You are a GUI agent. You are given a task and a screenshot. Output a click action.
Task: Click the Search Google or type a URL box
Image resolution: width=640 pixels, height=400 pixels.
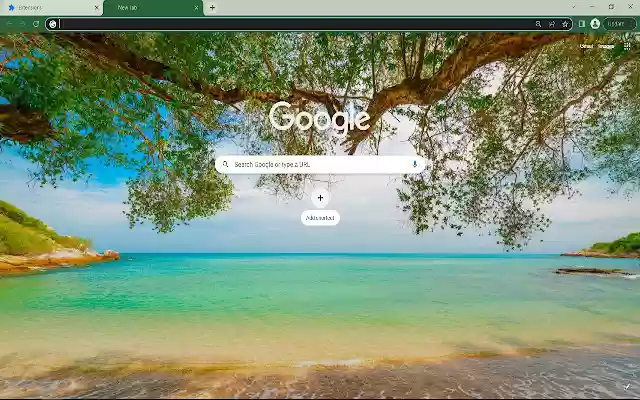pos(320,164)
